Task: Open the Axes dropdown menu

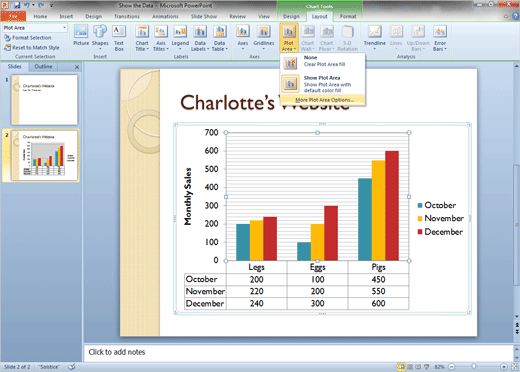Action: [x=243, y=37]
